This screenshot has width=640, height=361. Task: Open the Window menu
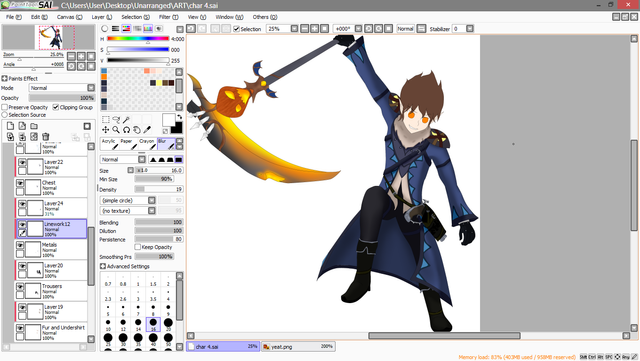point(229,17)
